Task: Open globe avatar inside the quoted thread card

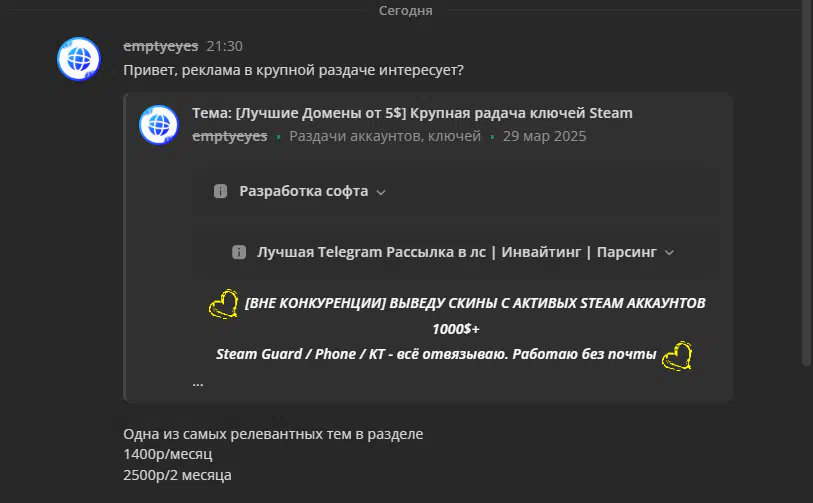Action: coord(159,125)
